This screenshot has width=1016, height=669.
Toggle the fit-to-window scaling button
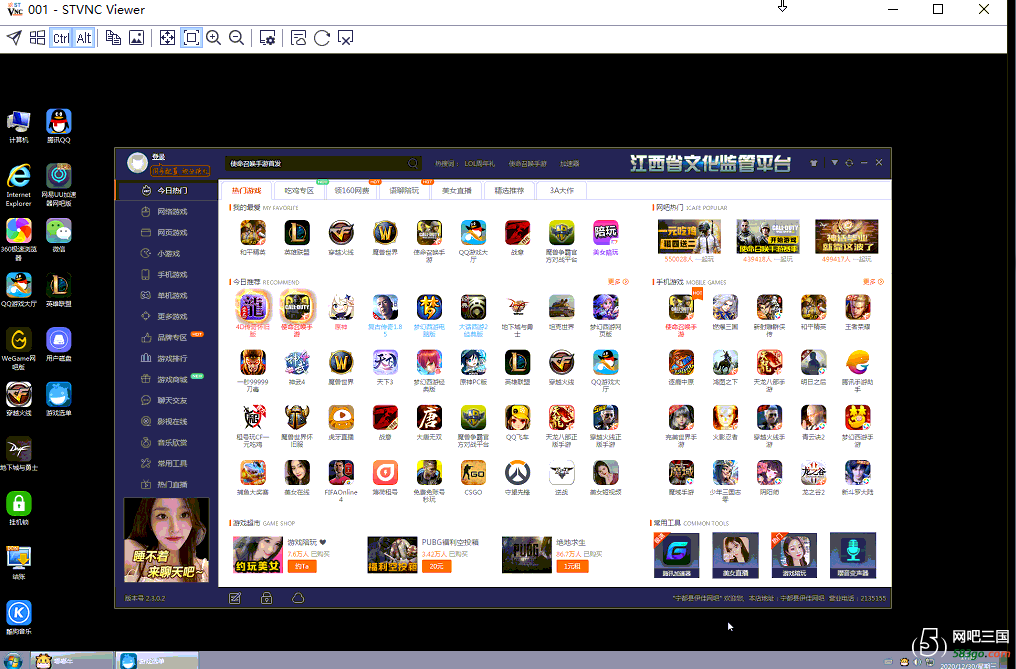pos(190,38)
